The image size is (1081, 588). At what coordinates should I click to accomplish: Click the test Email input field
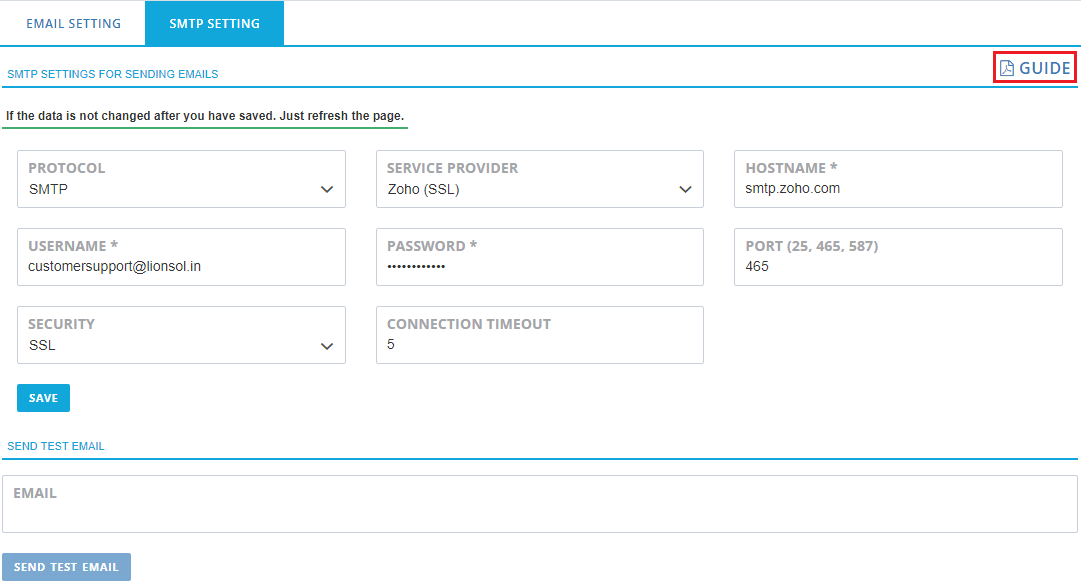540,504
